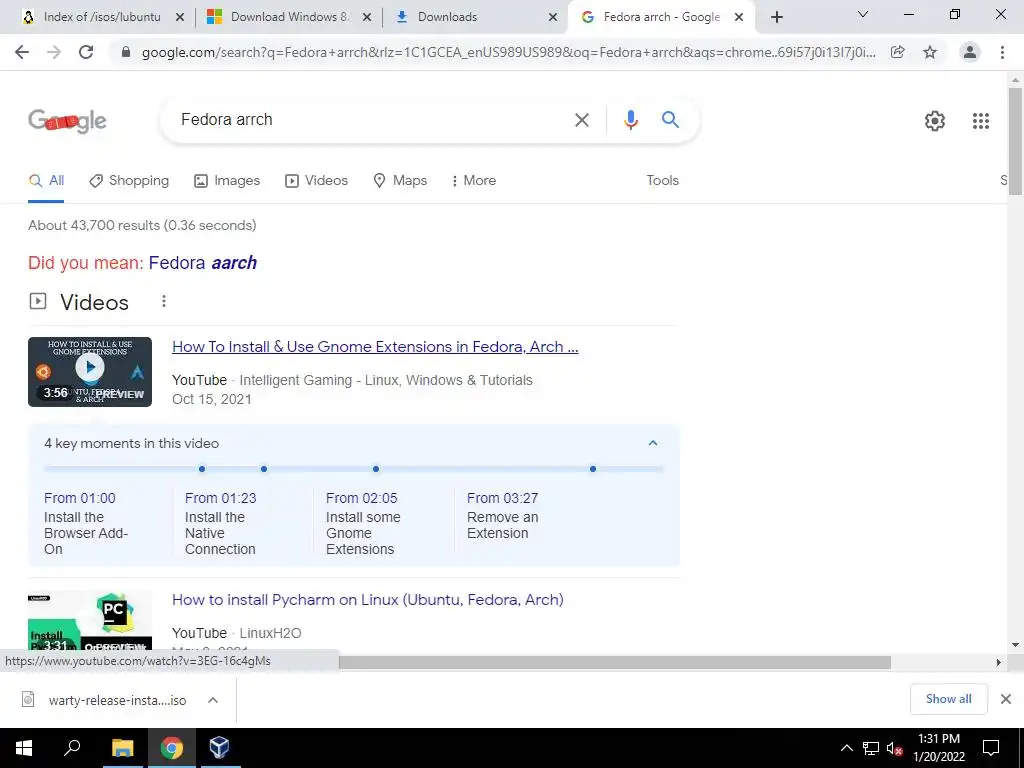Reload the page with the refresh icon

click(x=86, y=52)
